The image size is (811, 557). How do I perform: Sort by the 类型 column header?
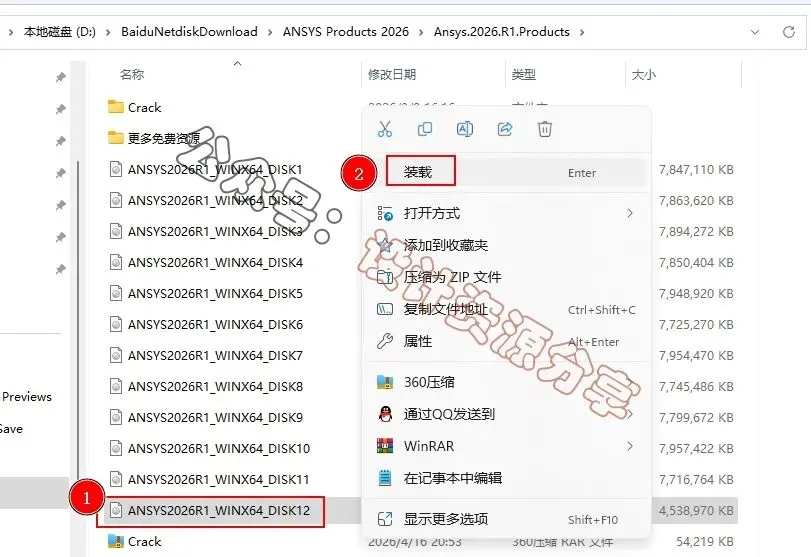click(523, 74)
